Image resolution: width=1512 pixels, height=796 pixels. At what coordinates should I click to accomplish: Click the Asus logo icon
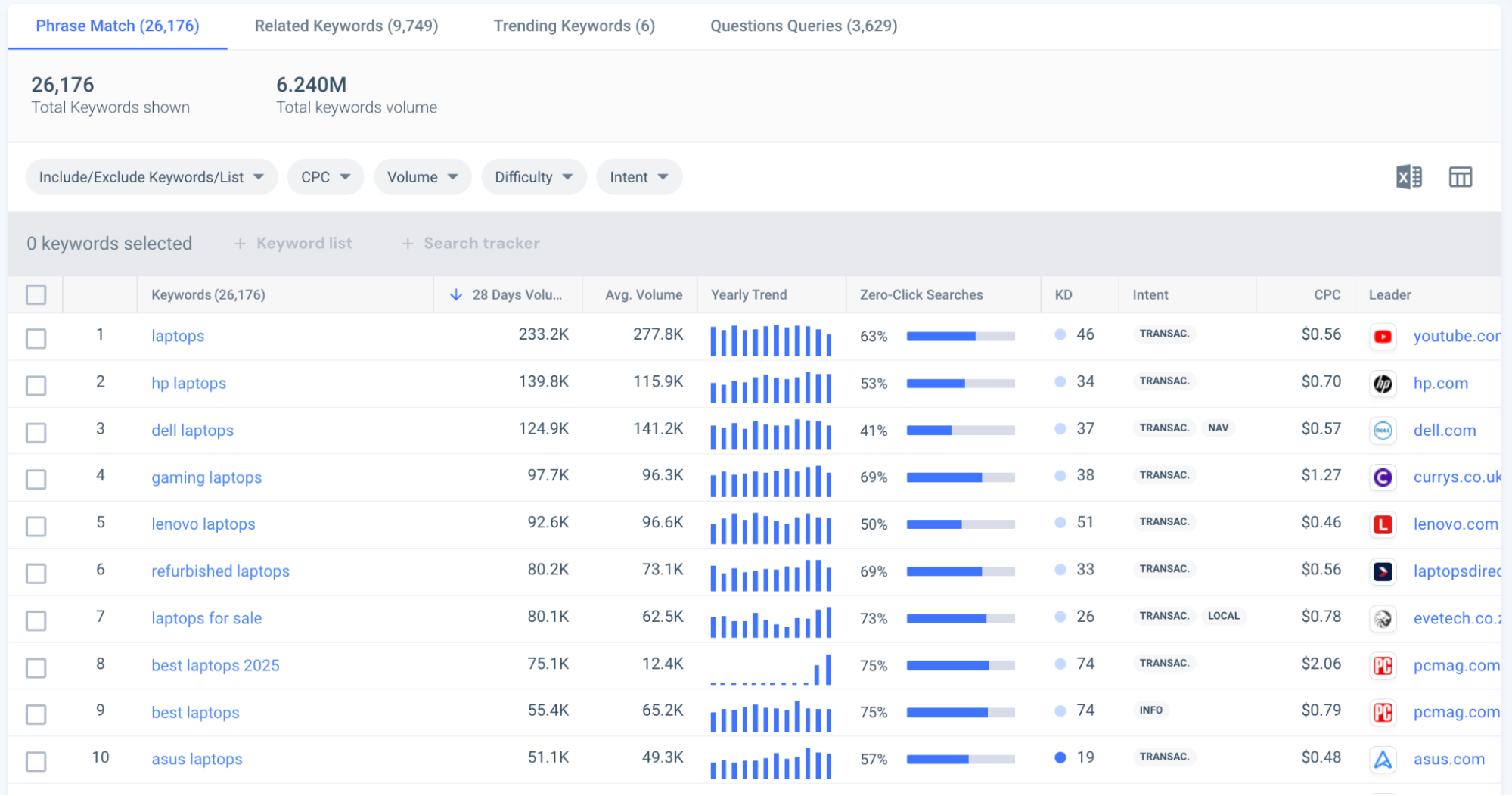click(x=1383, y=760)
